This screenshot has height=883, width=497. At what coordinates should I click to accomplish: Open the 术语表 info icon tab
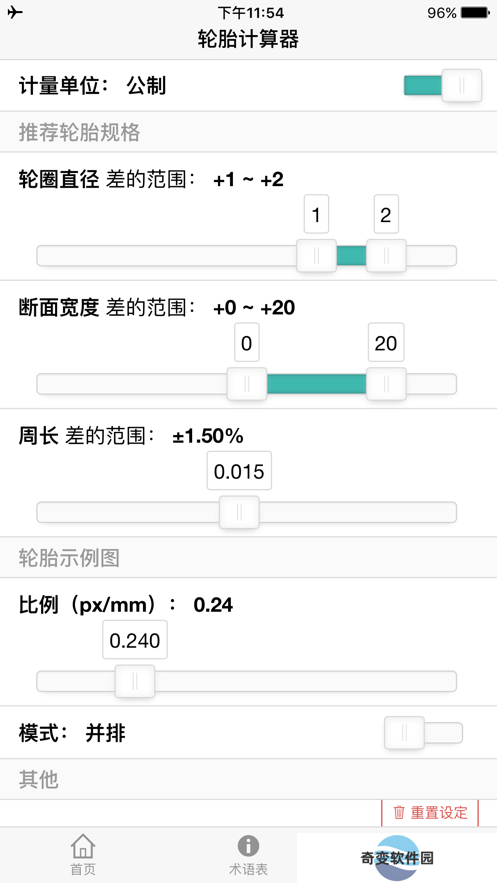(248, 846)
